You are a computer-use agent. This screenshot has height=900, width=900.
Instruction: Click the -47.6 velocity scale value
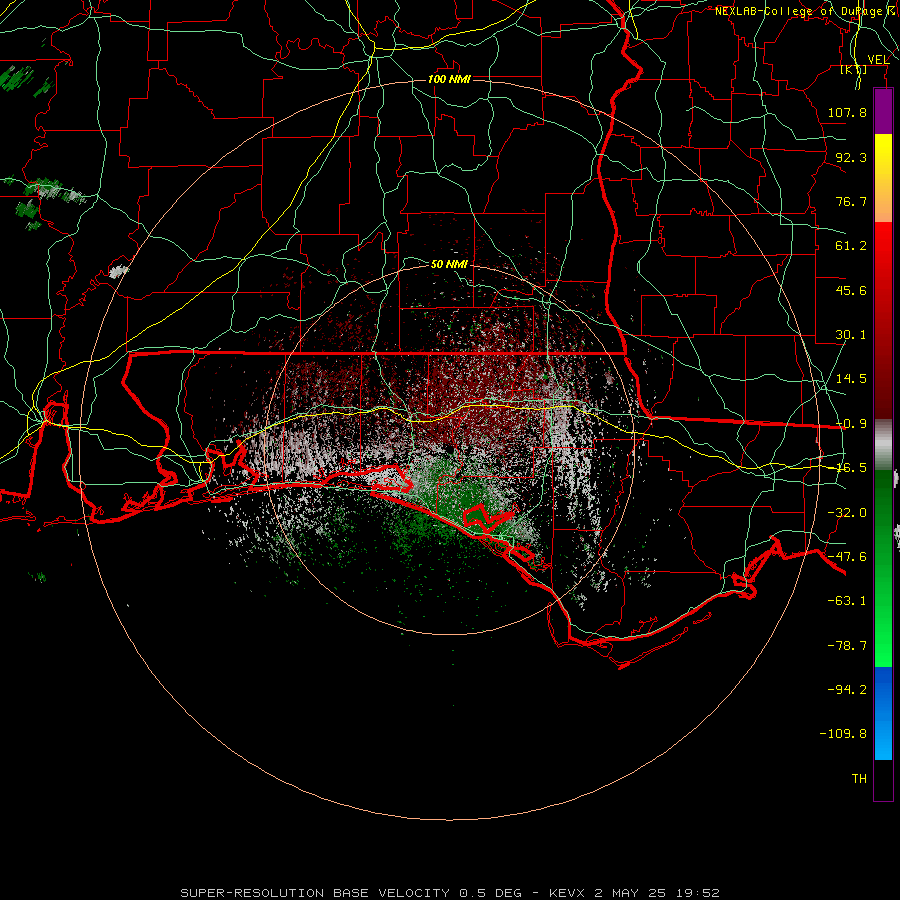(x=847, y=557)
